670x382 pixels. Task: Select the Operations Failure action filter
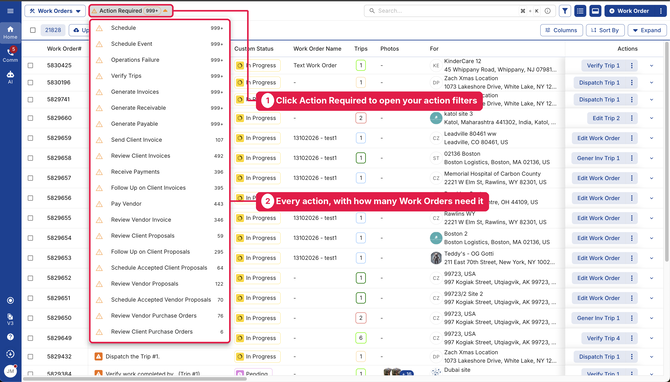(160, 60)
